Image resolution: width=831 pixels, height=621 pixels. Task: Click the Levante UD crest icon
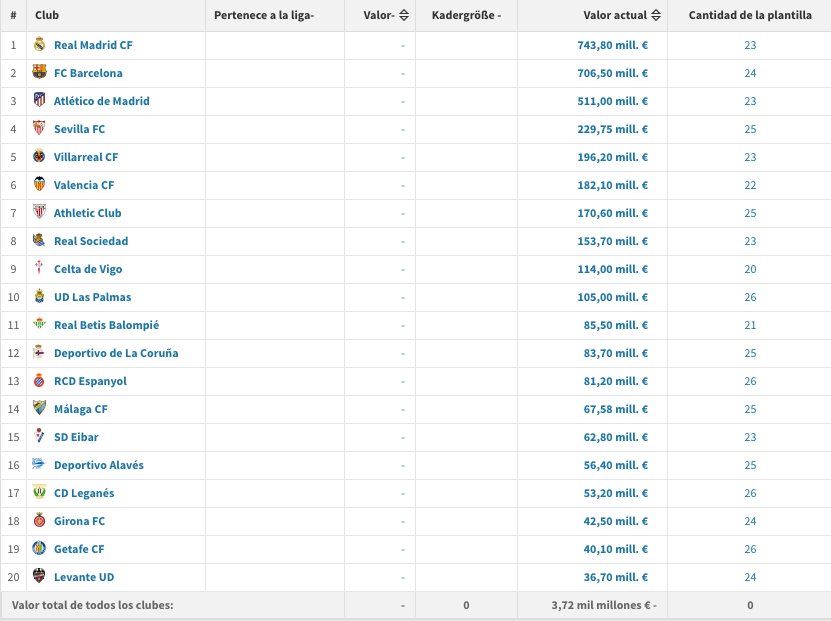tap(39, 575)
